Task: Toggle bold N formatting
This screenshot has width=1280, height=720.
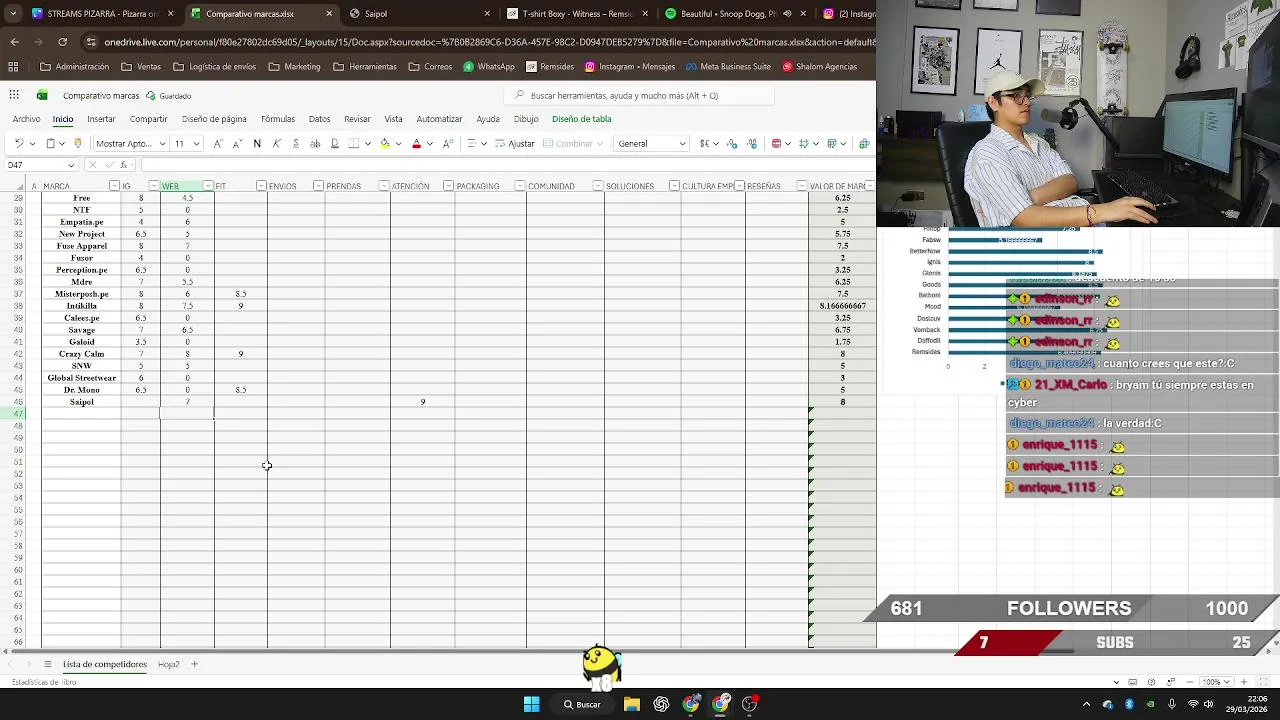Action: coord(257,143)
